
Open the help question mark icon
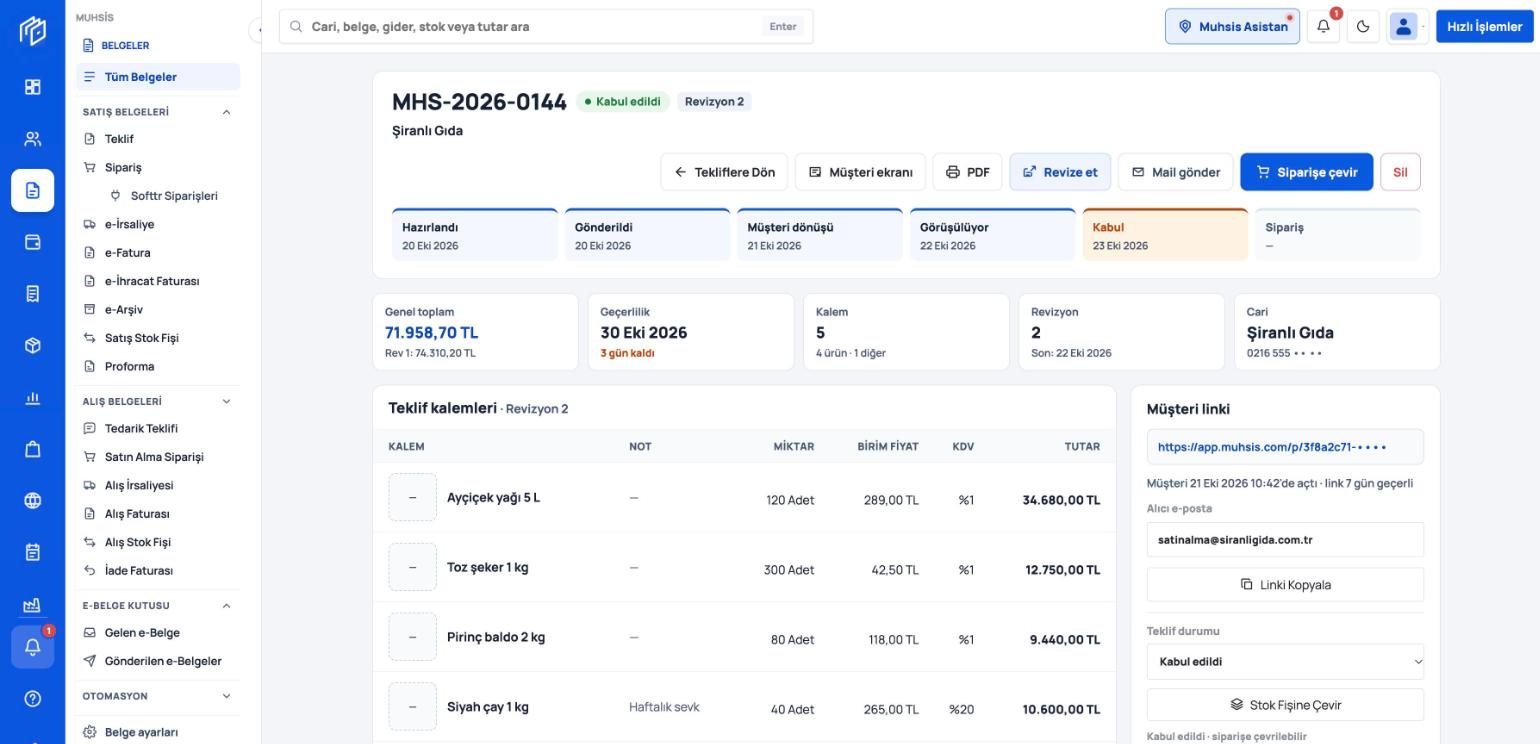(32, 699)
